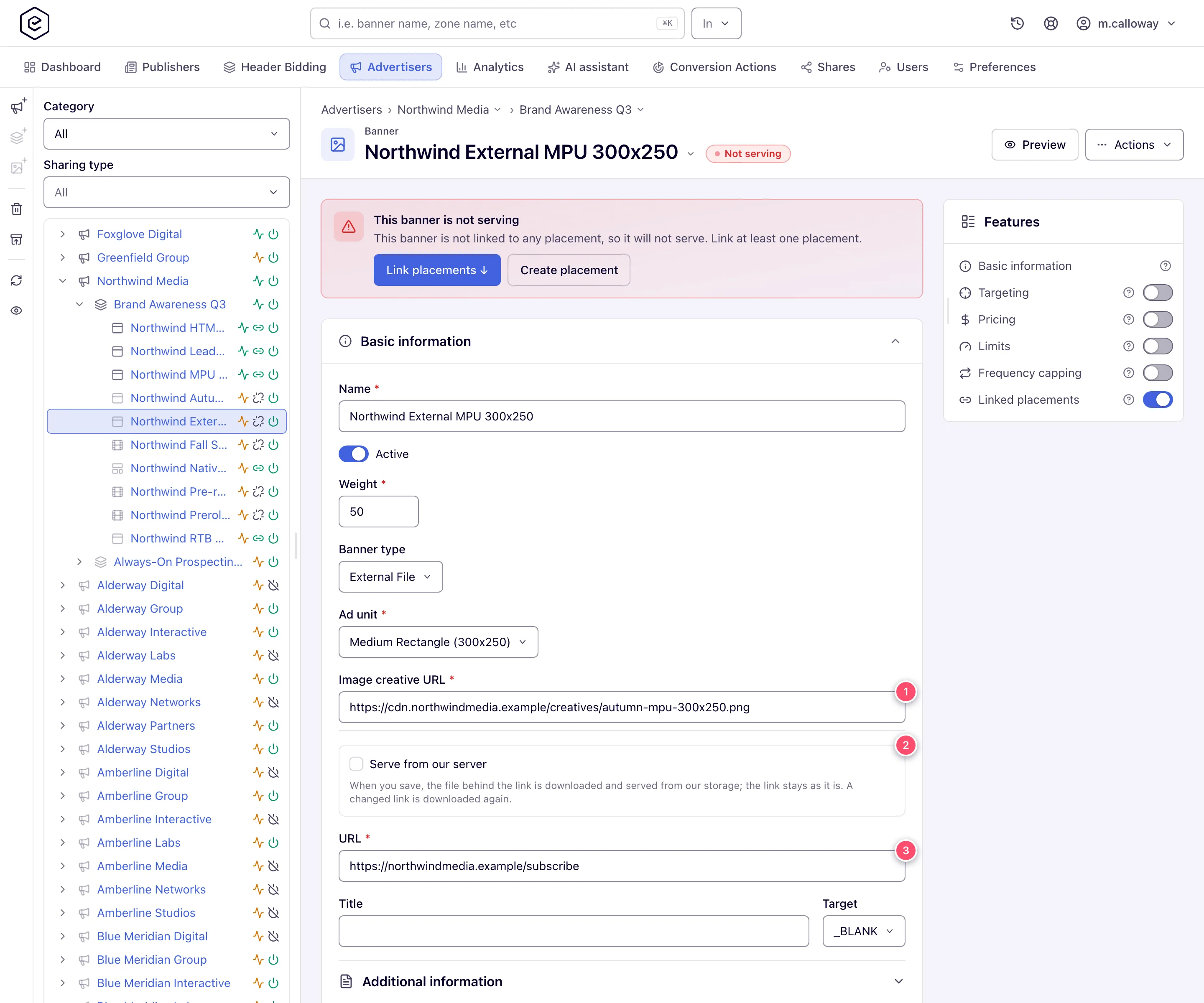Open the Ad unit Medium Rectangle dropdown
1204x1003 pixels.
coord(438,642)
